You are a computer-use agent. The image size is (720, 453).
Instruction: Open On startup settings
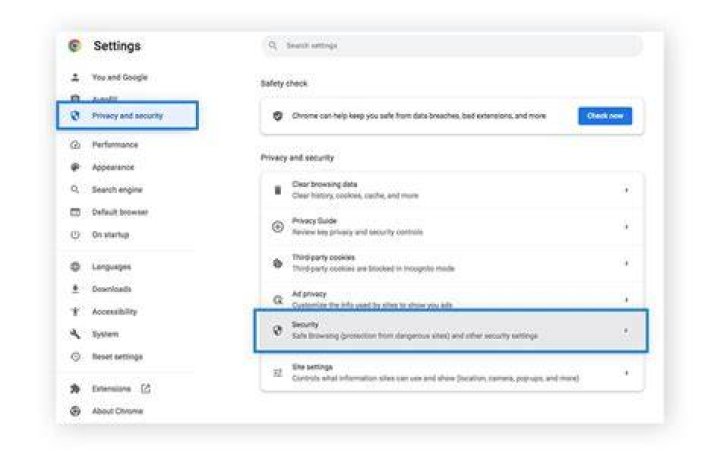click(111, 235)
